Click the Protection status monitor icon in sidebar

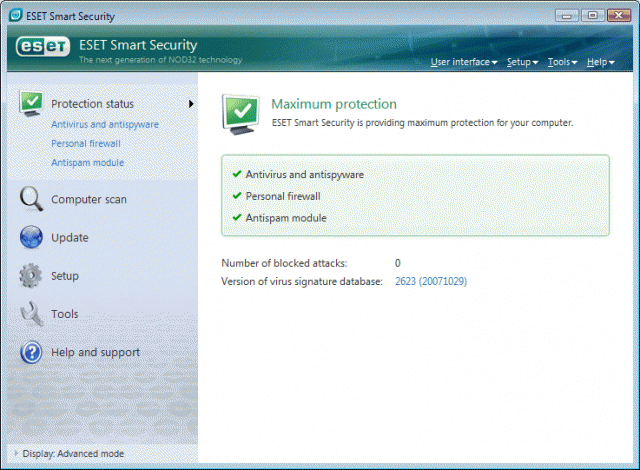pyautogui.click(x=31, y=104)
